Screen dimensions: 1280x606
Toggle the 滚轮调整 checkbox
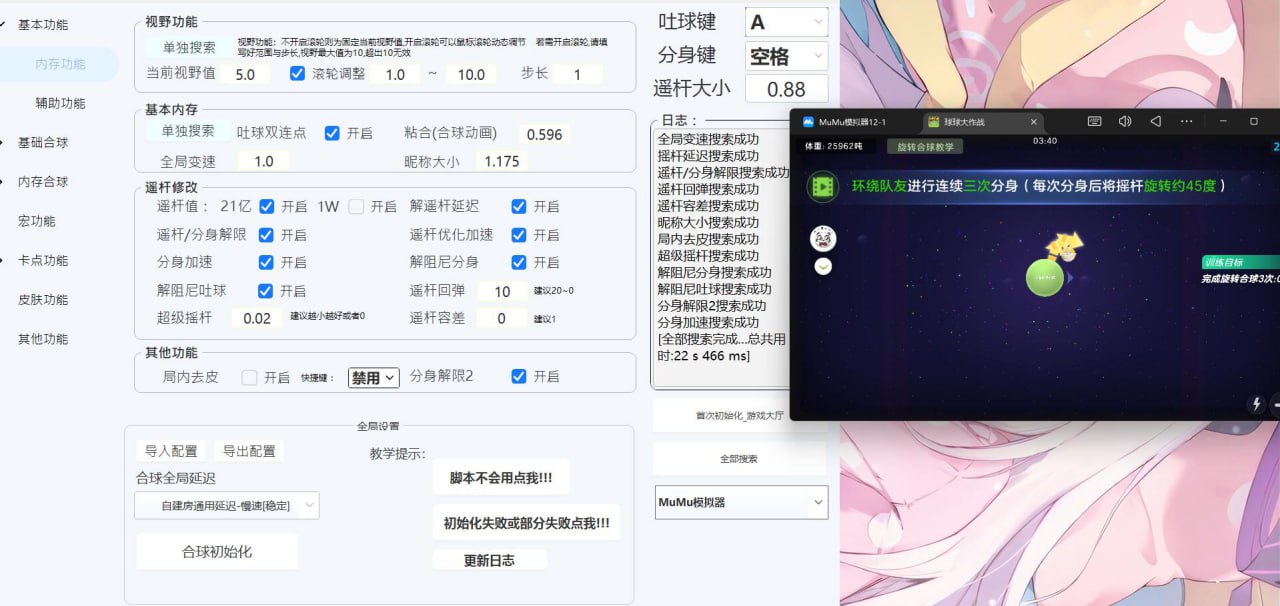coord(298,73)
